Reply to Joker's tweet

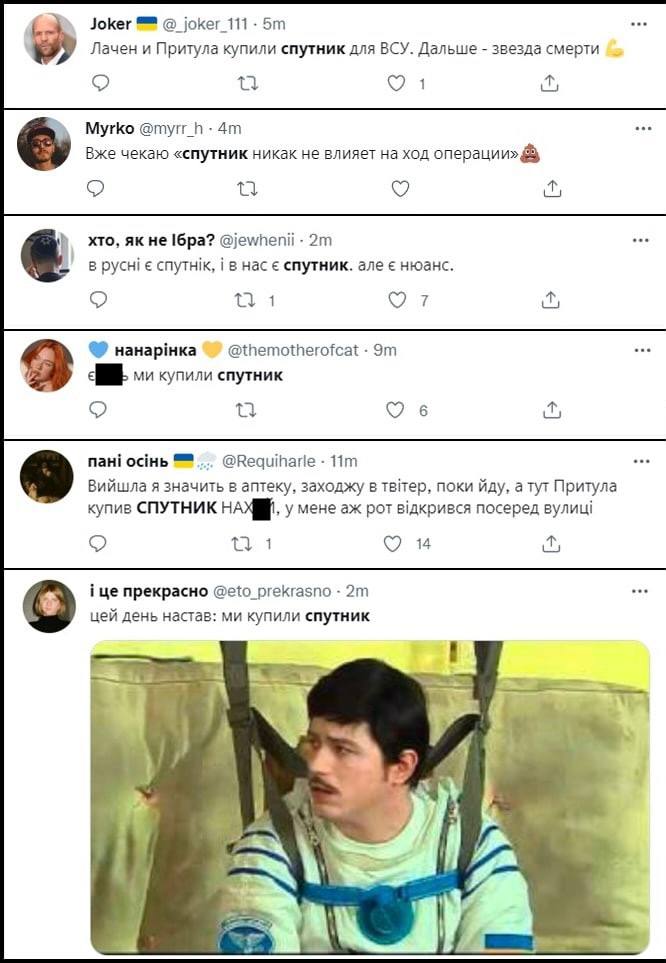coord(99,84)
